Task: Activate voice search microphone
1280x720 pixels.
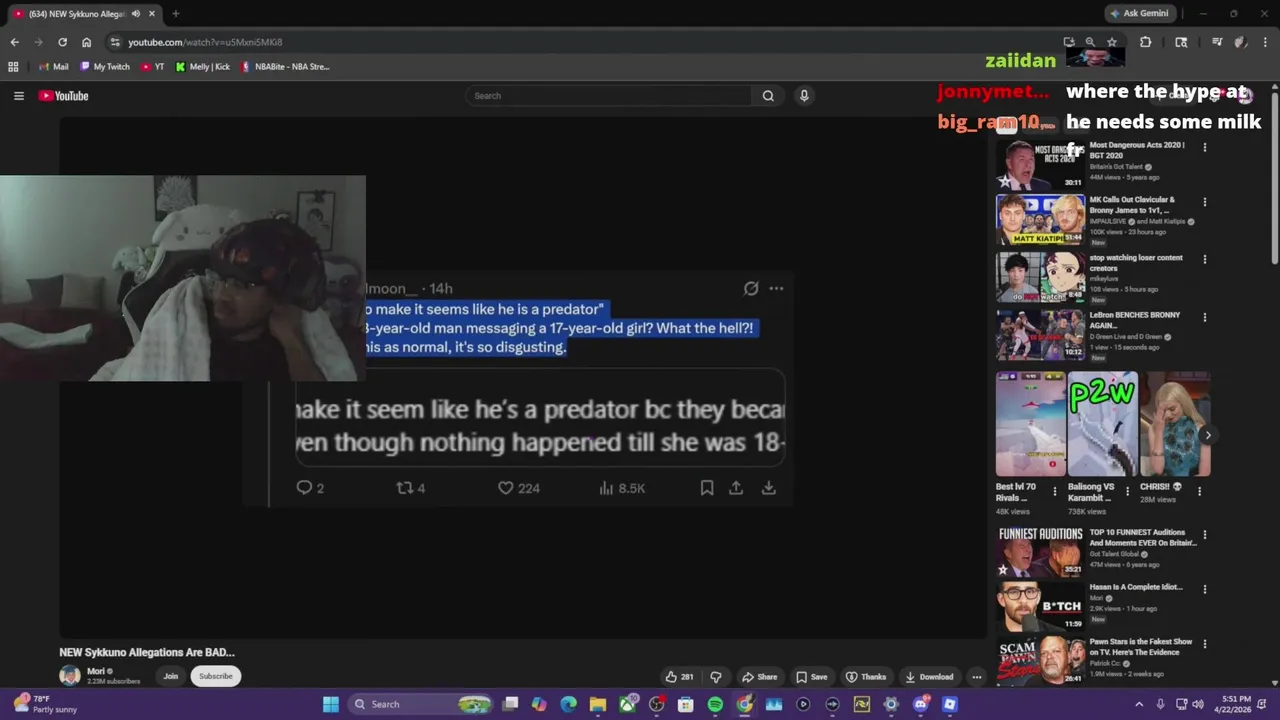Action: point(804,96)
